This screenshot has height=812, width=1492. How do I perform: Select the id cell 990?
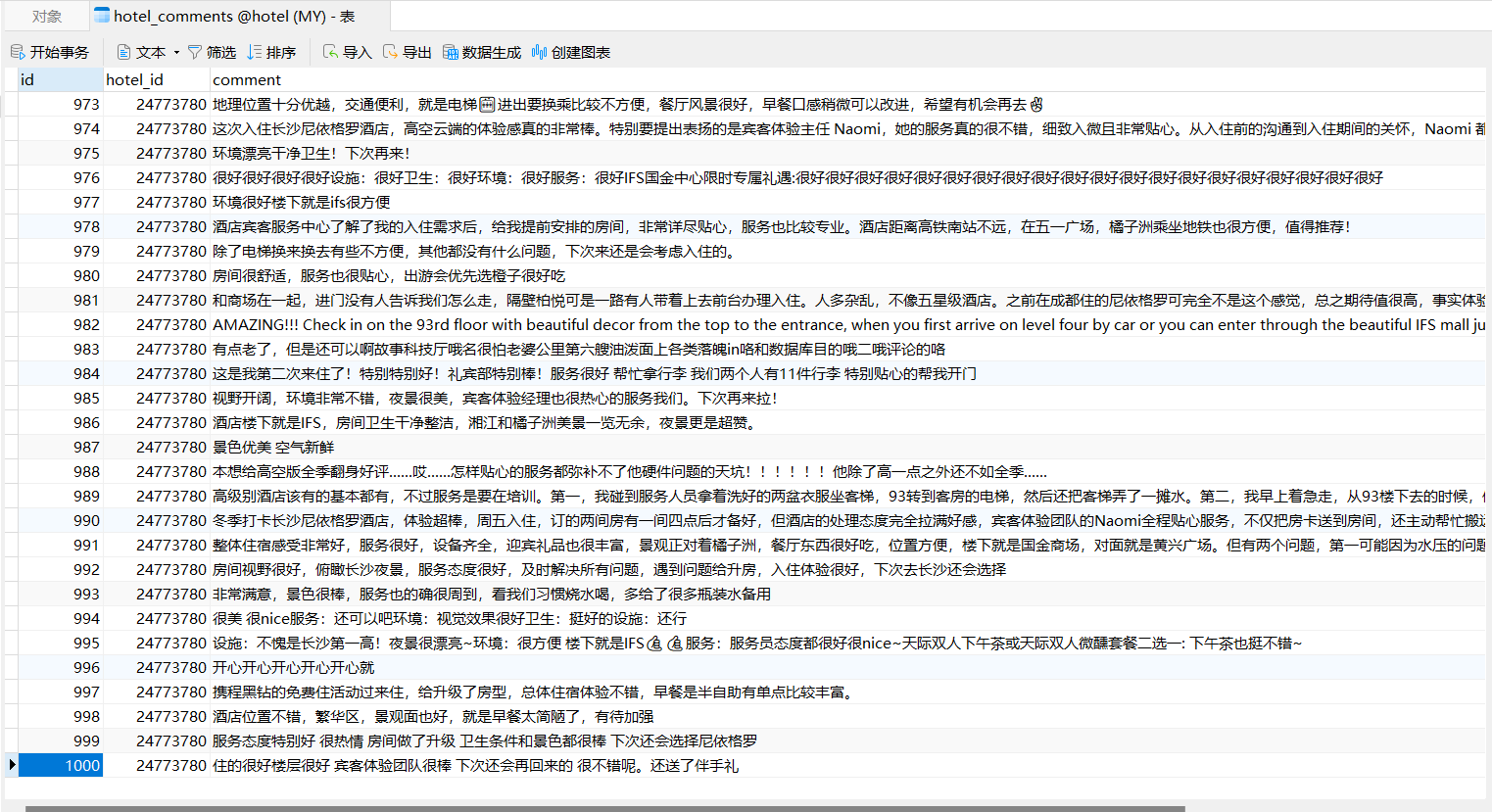pos(61,520)
